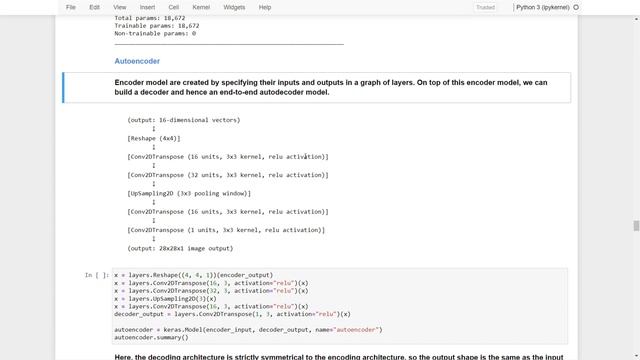Screen dimensions: 640x360
Task: Click the Conv2DTranspose 1 units diagram line
Action: (x=226, y=230)
